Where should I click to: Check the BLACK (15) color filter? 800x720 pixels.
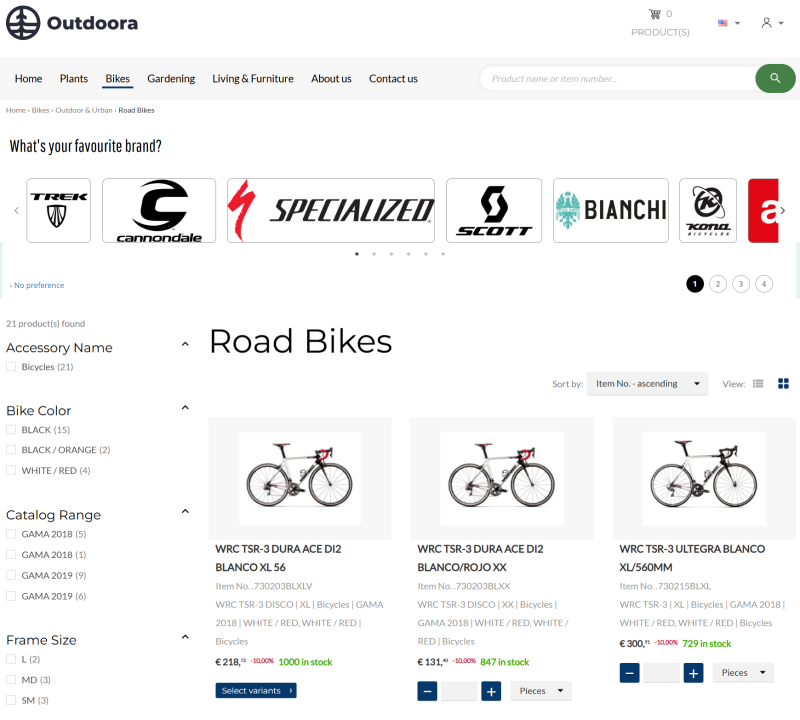click(11, 430)
